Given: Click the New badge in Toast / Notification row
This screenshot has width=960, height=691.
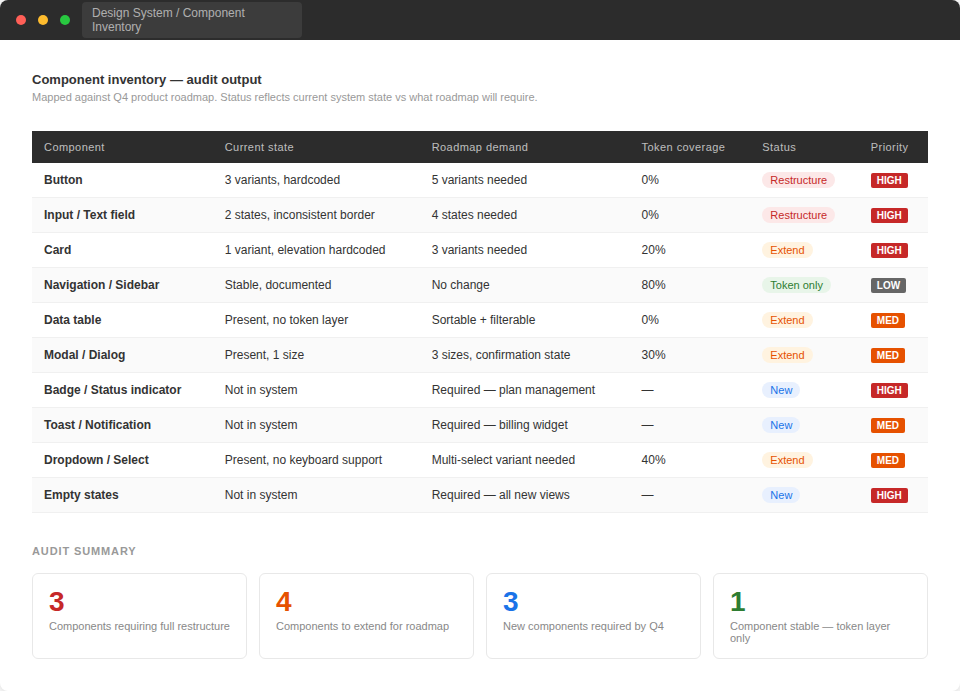Looking at the screenshot, I should tap(781, 425).
